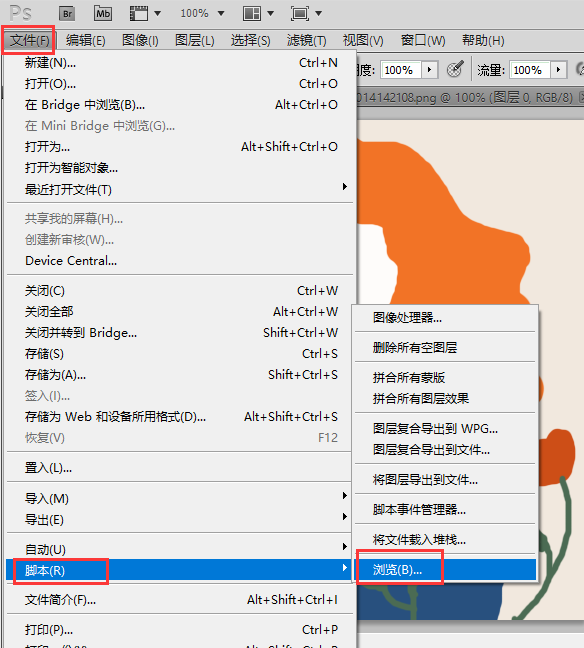The height and width of the screenshot is (648, 584).
Task: Click the View Extras filmstrip icon
Action: click(x=139, y=14)
